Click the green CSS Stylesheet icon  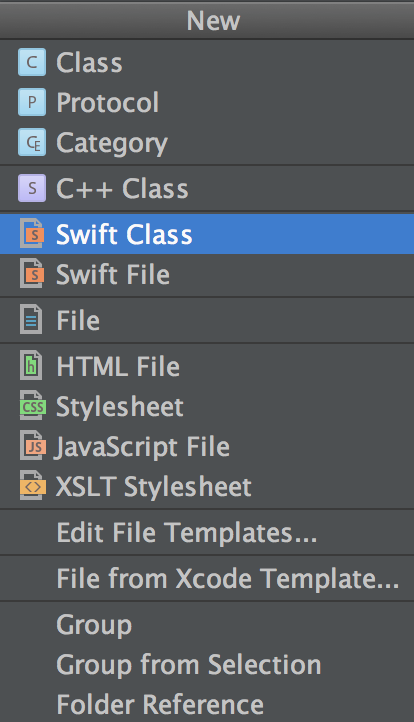(33, 406)
